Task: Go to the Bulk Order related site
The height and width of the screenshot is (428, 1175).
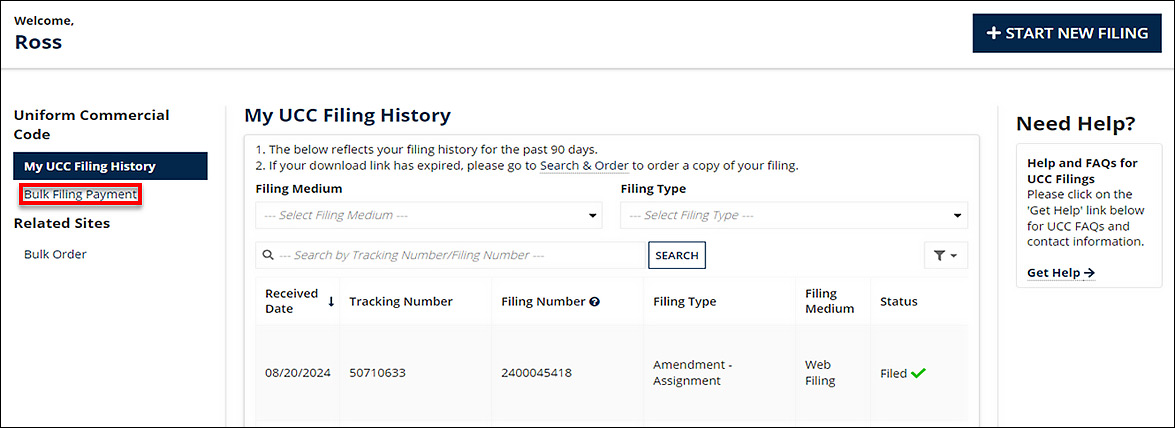Action: tap(55, 254)
